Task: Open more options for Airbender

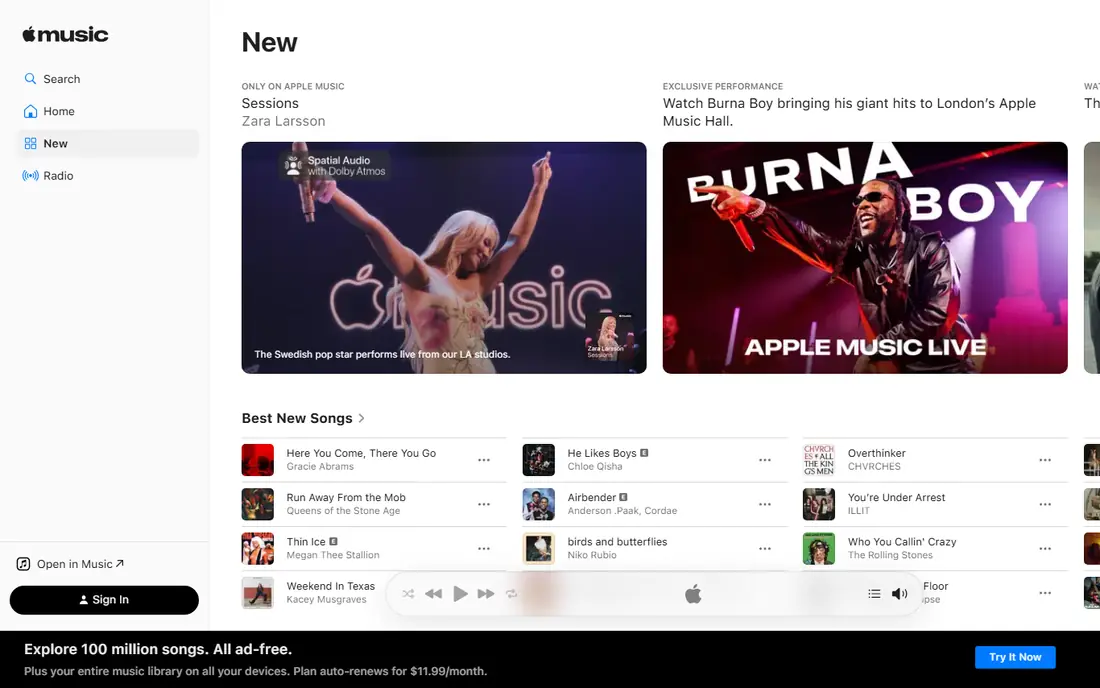Action: click(765, 504)
